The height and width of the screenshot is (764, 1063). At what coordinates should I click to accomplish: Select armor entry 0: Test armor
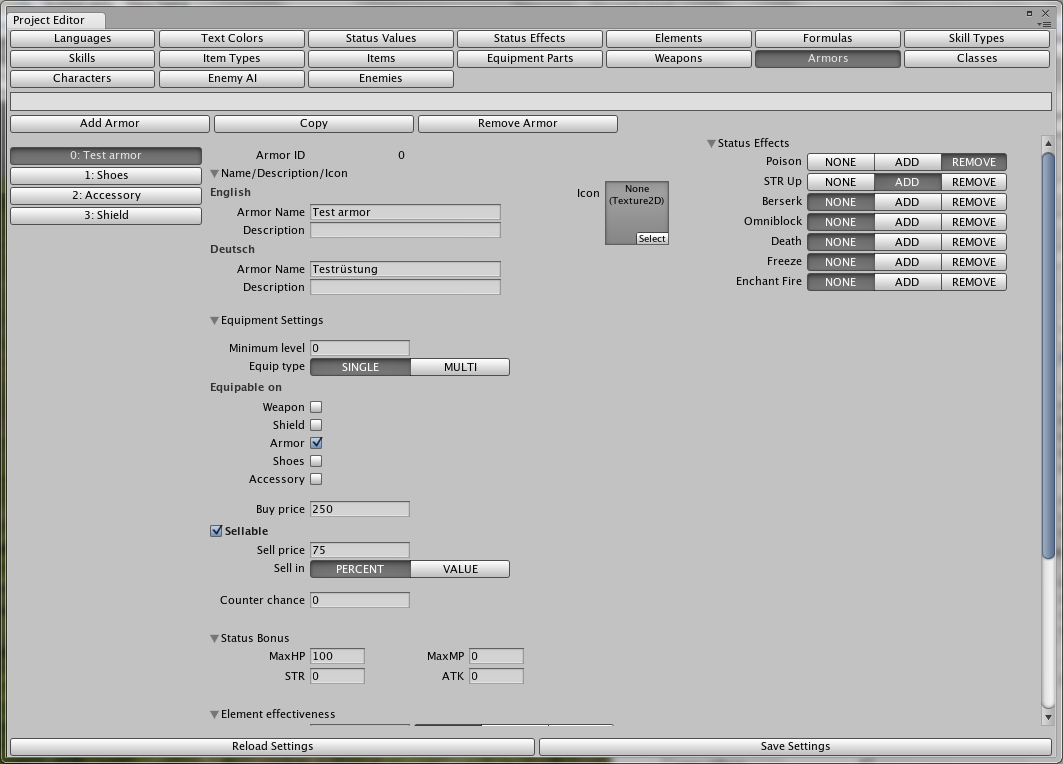click(x=106, y=156)
